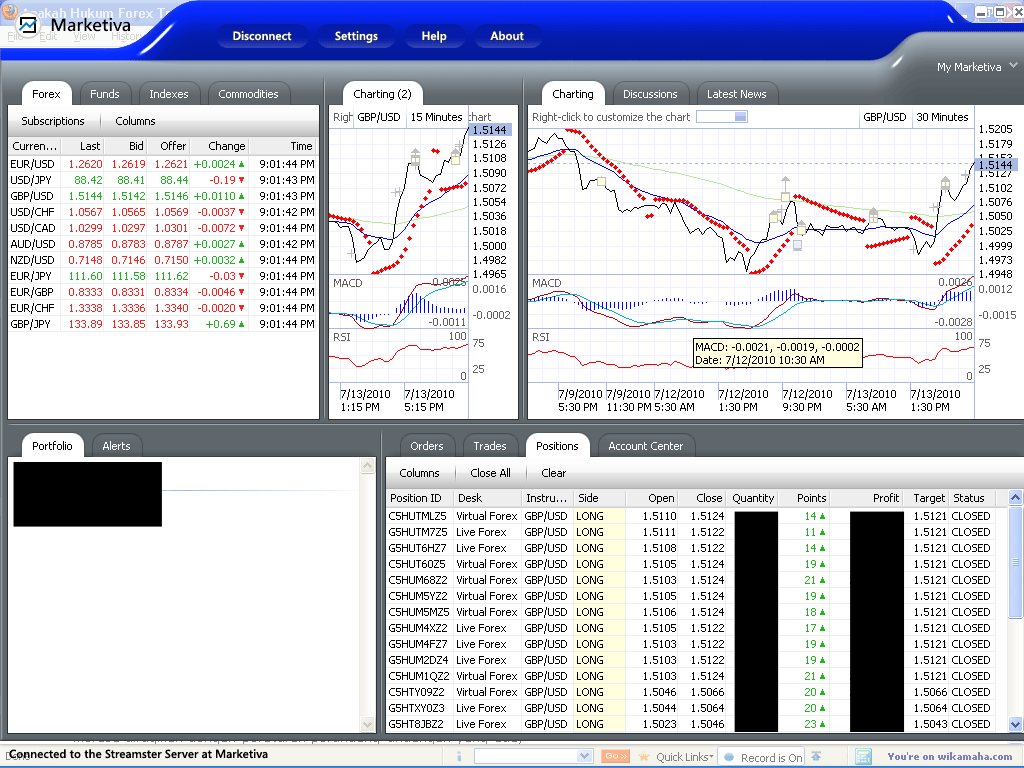Click Close All in Positions panel

pos(490,473)
